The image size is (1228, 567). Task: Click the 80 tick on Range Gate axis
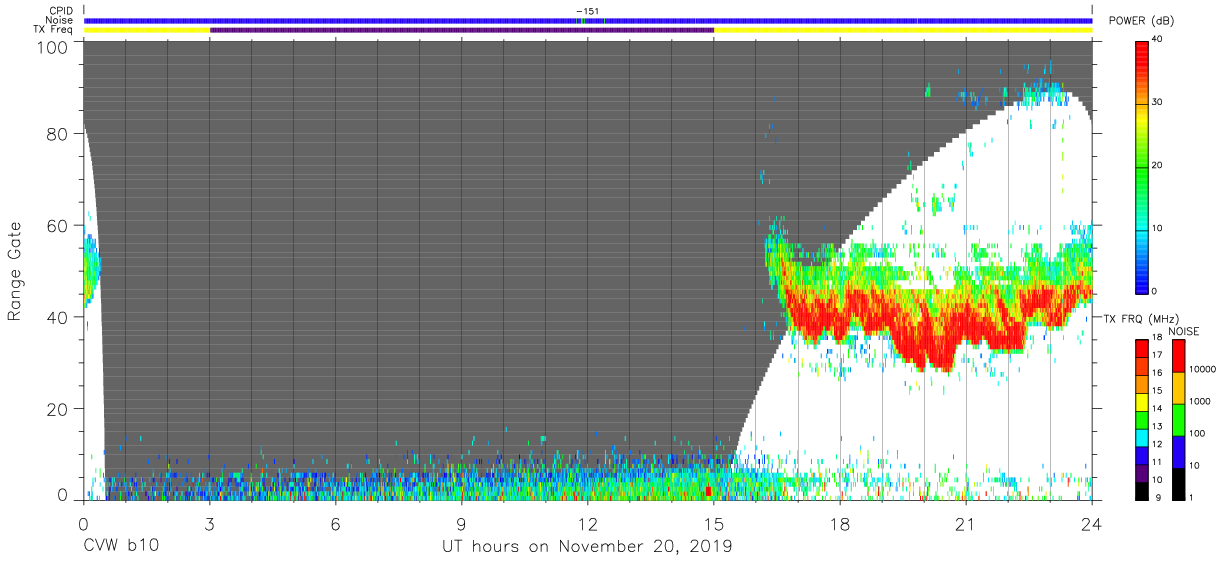pyautogui.click(x=57, y=133)
